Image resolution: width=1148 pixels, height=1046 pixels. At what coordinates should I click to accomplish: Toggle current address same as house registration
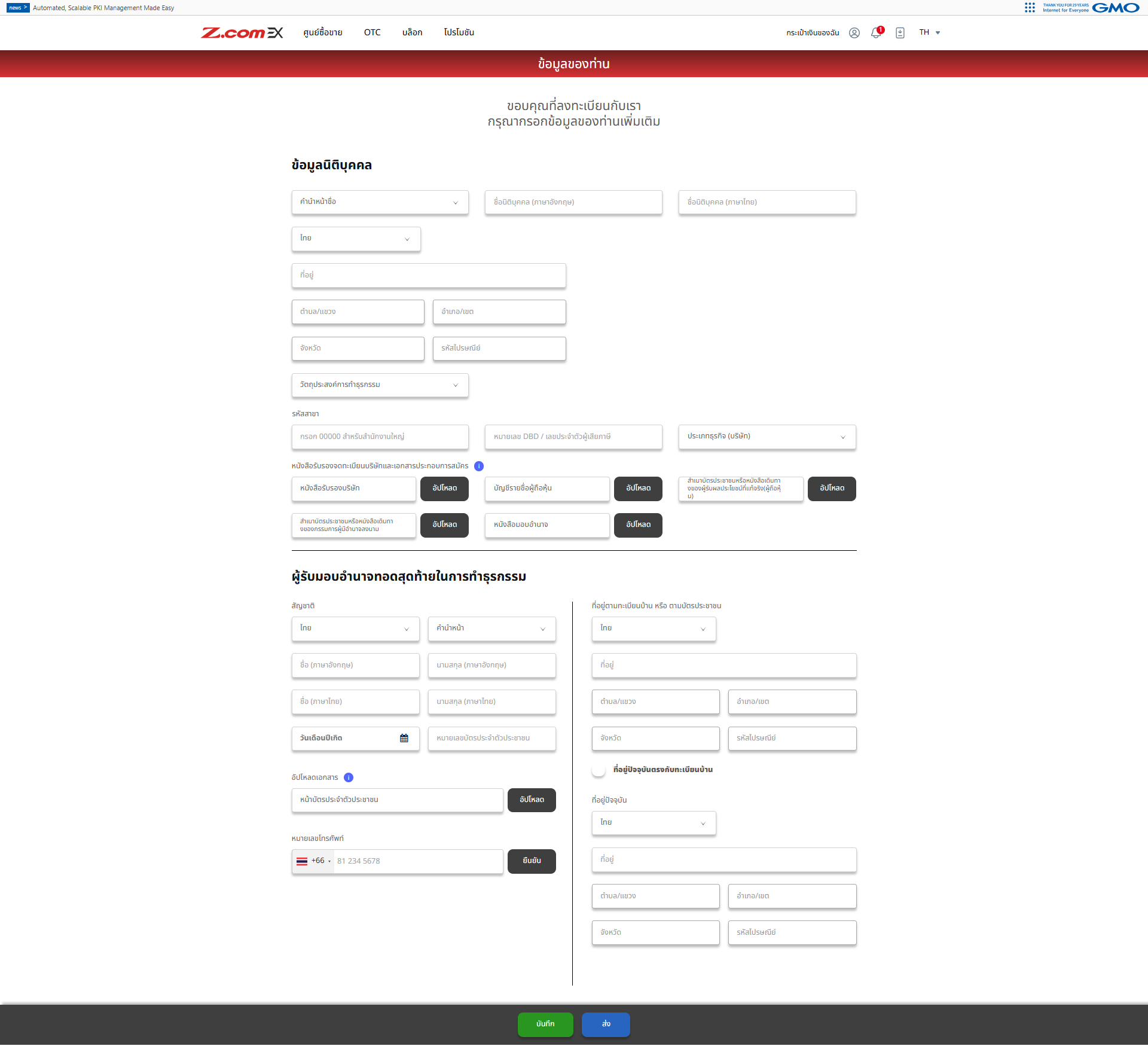click(599, 770)
